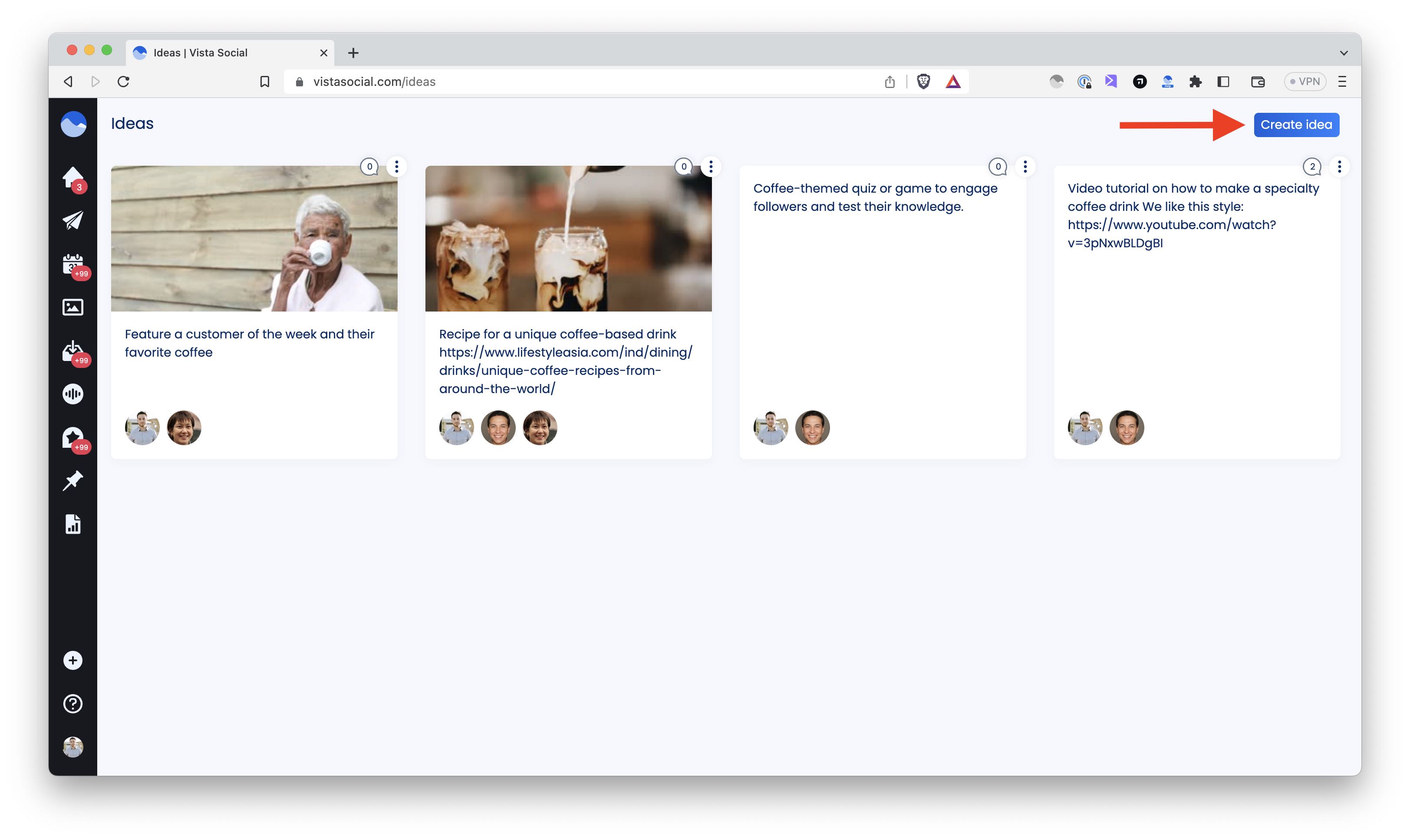Screen dimensions: 1410x840
Task: Open the Media library image icon
Action: point(72,307)
